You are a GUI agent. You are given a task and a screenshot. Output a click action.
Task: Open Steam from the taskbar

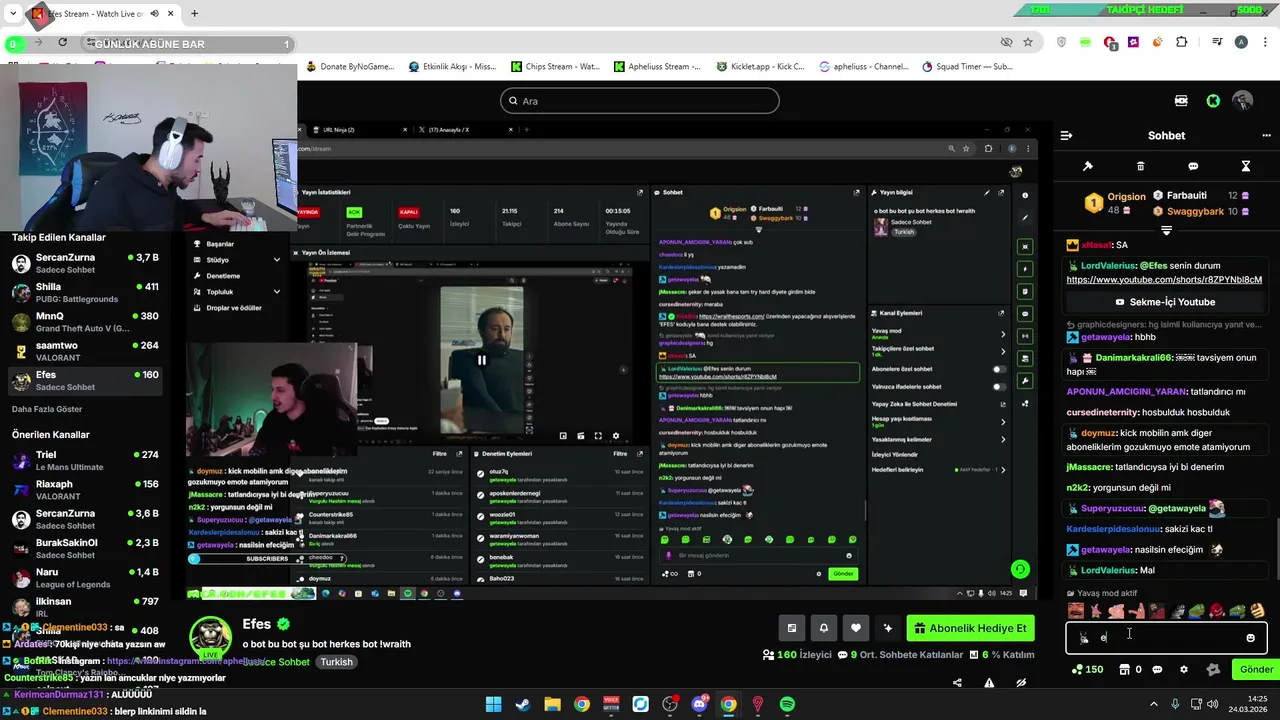click(x=523, y=704)
